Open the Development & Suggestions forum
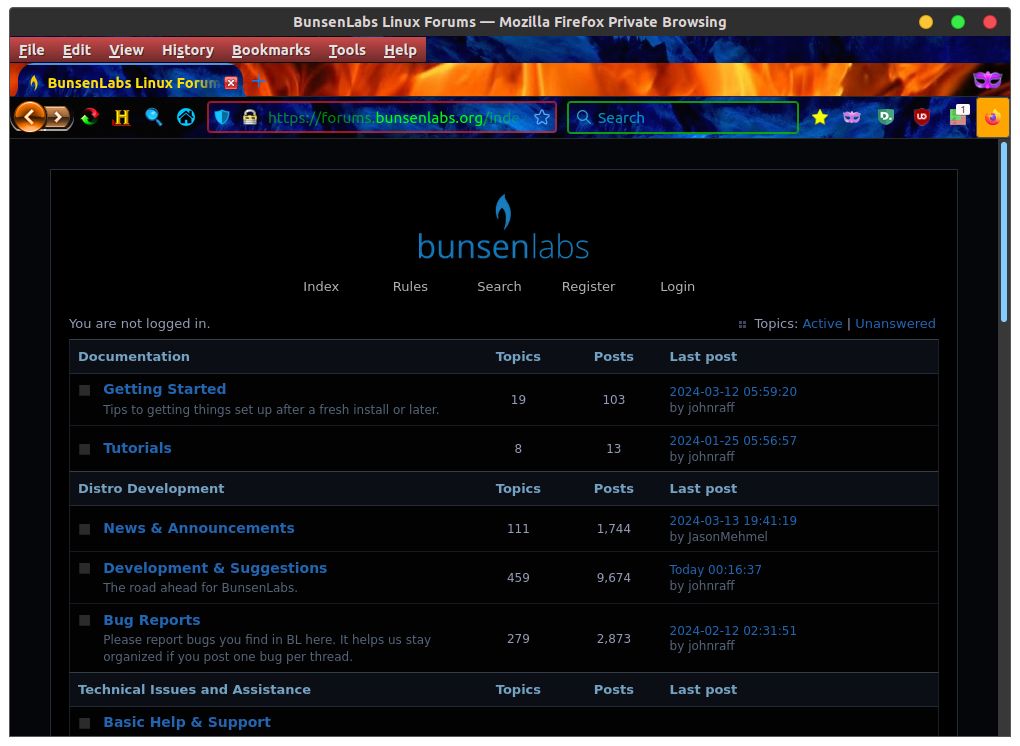 pos(215,568)
